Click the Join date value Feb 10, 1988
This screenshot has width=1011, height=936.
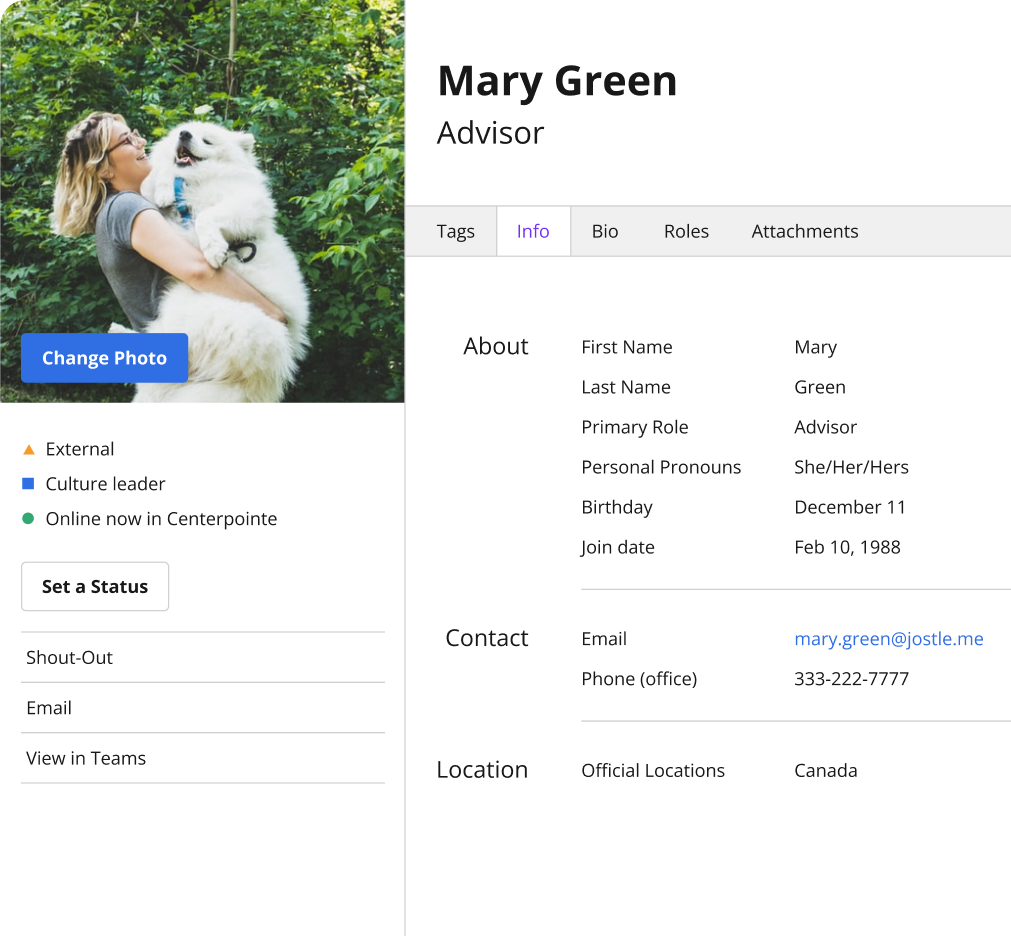click(x=847, y=547)
